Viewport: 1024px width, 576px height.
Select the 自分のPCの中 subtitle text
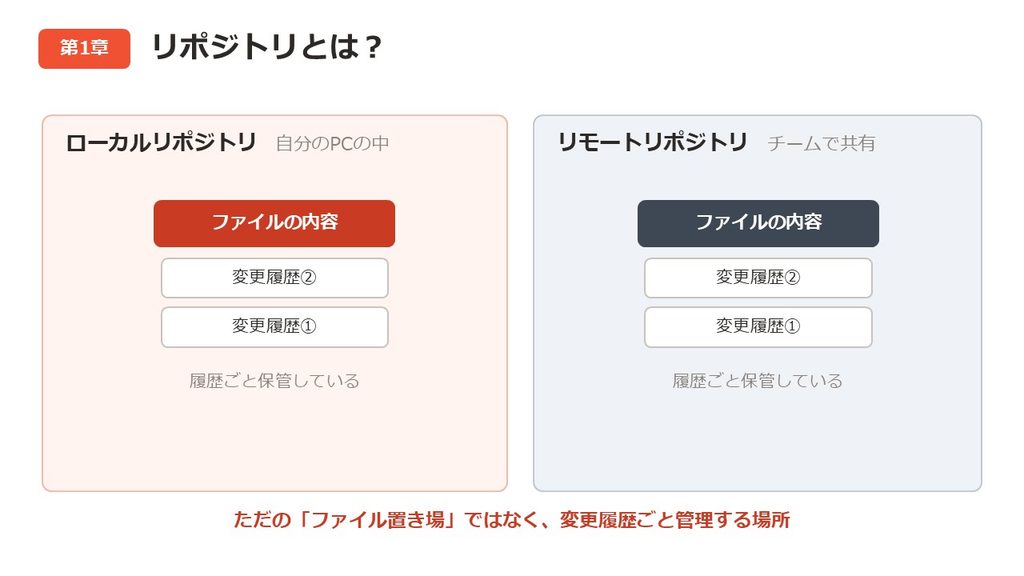click(332, 143)
